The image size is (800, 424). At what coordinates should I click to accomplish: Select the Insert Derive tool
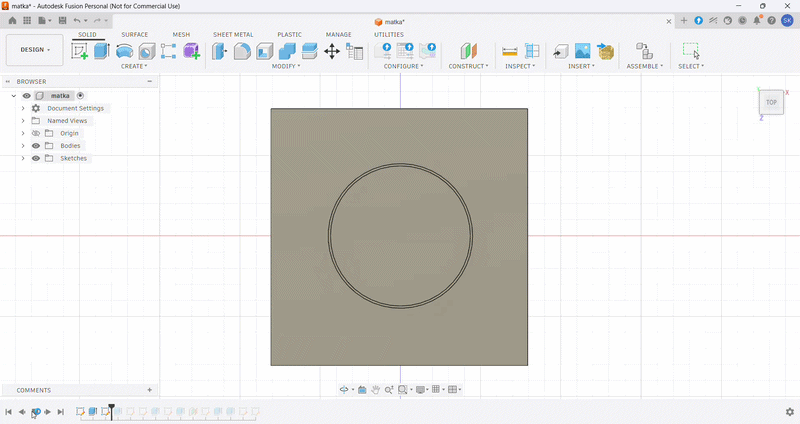click(x=560, y=51)
